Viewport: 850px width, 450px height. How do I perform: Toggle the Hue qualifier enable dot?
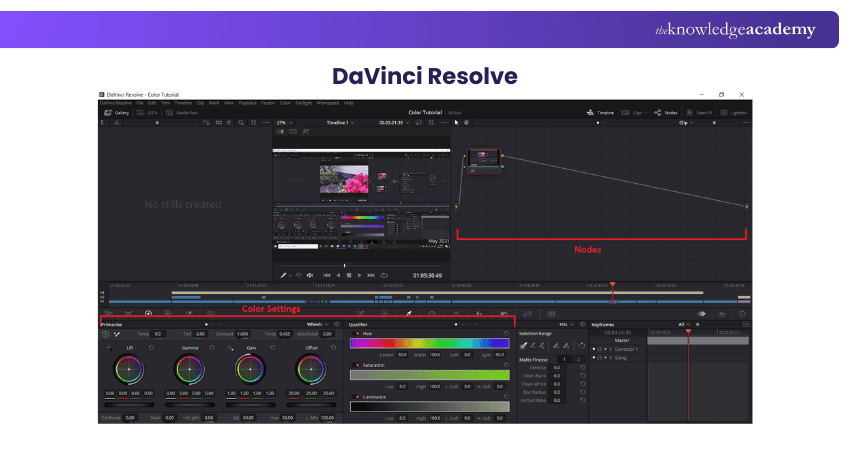tap(357, 333)
